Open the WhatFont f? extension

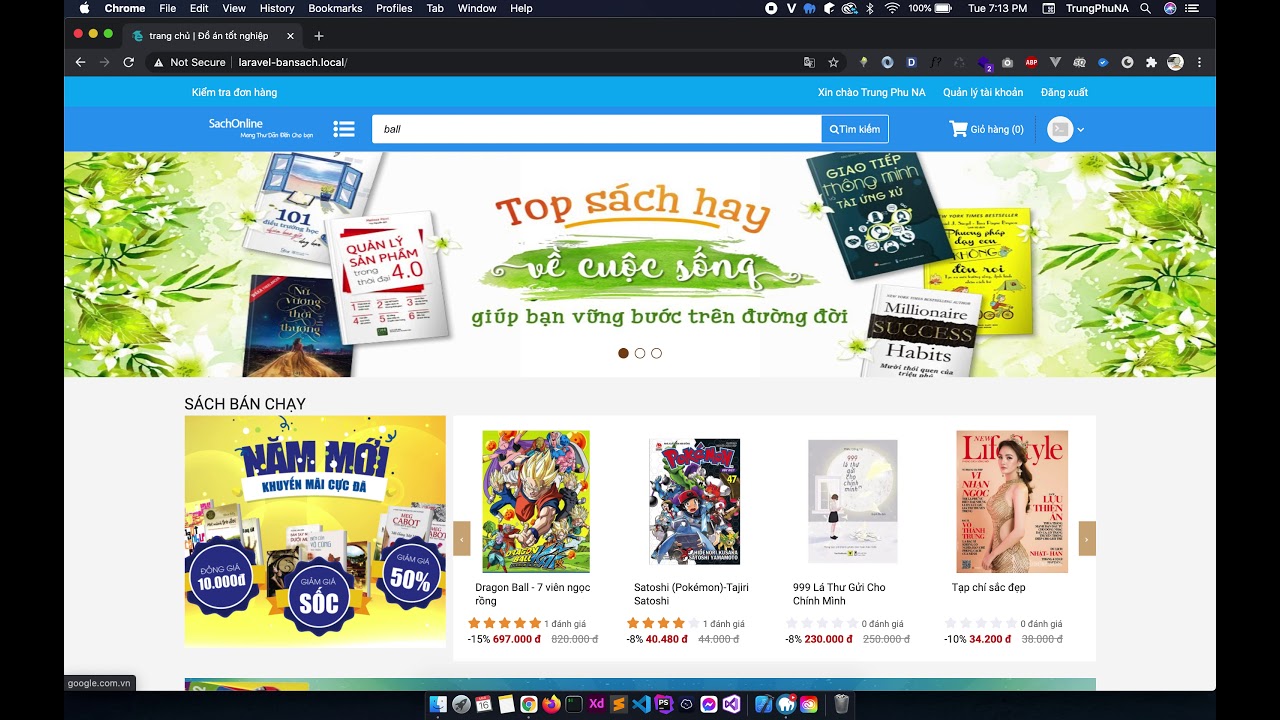[936, 62]
